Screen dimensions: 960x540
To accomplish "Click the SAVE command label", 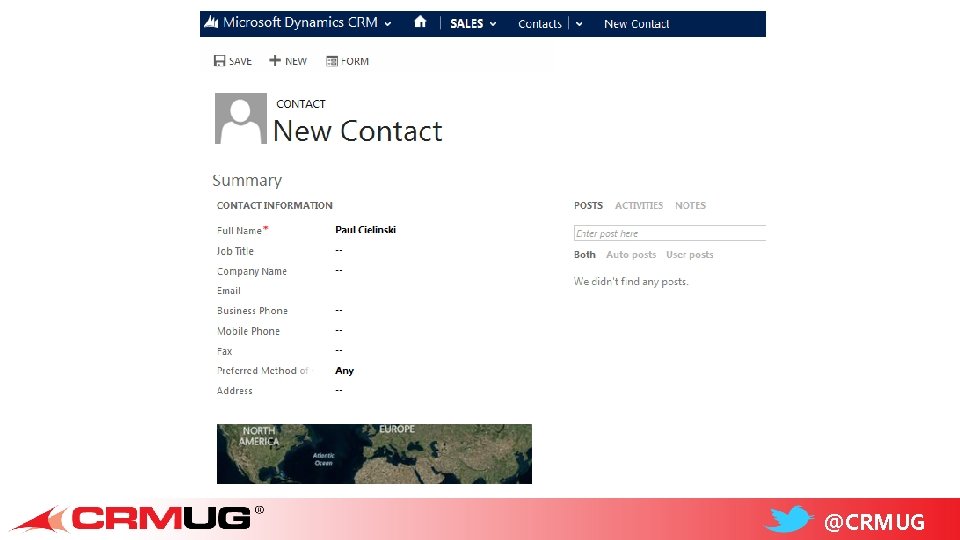I will coord(240,61).
